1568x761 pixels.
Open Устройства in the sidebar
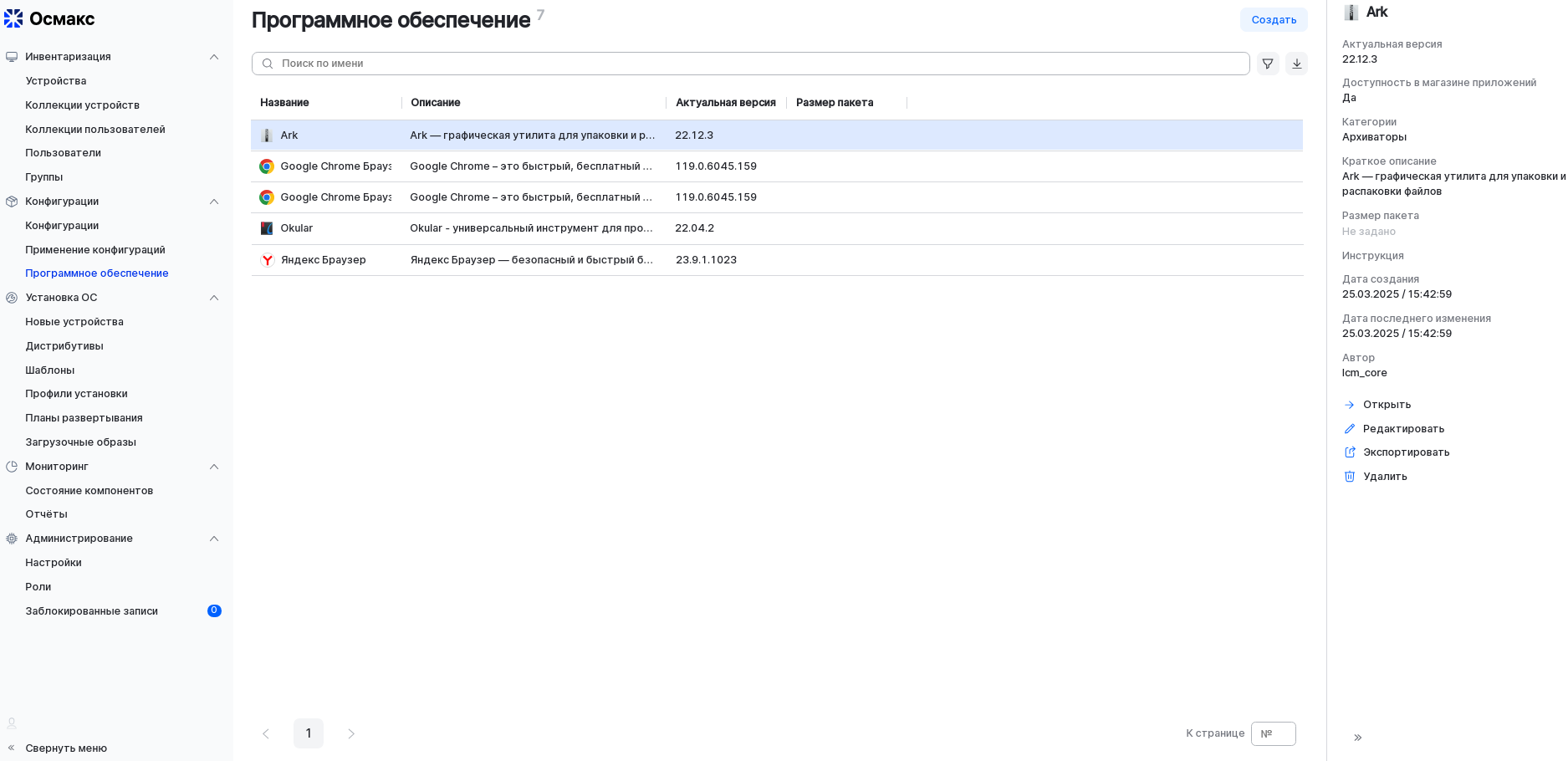coord(56,81)
